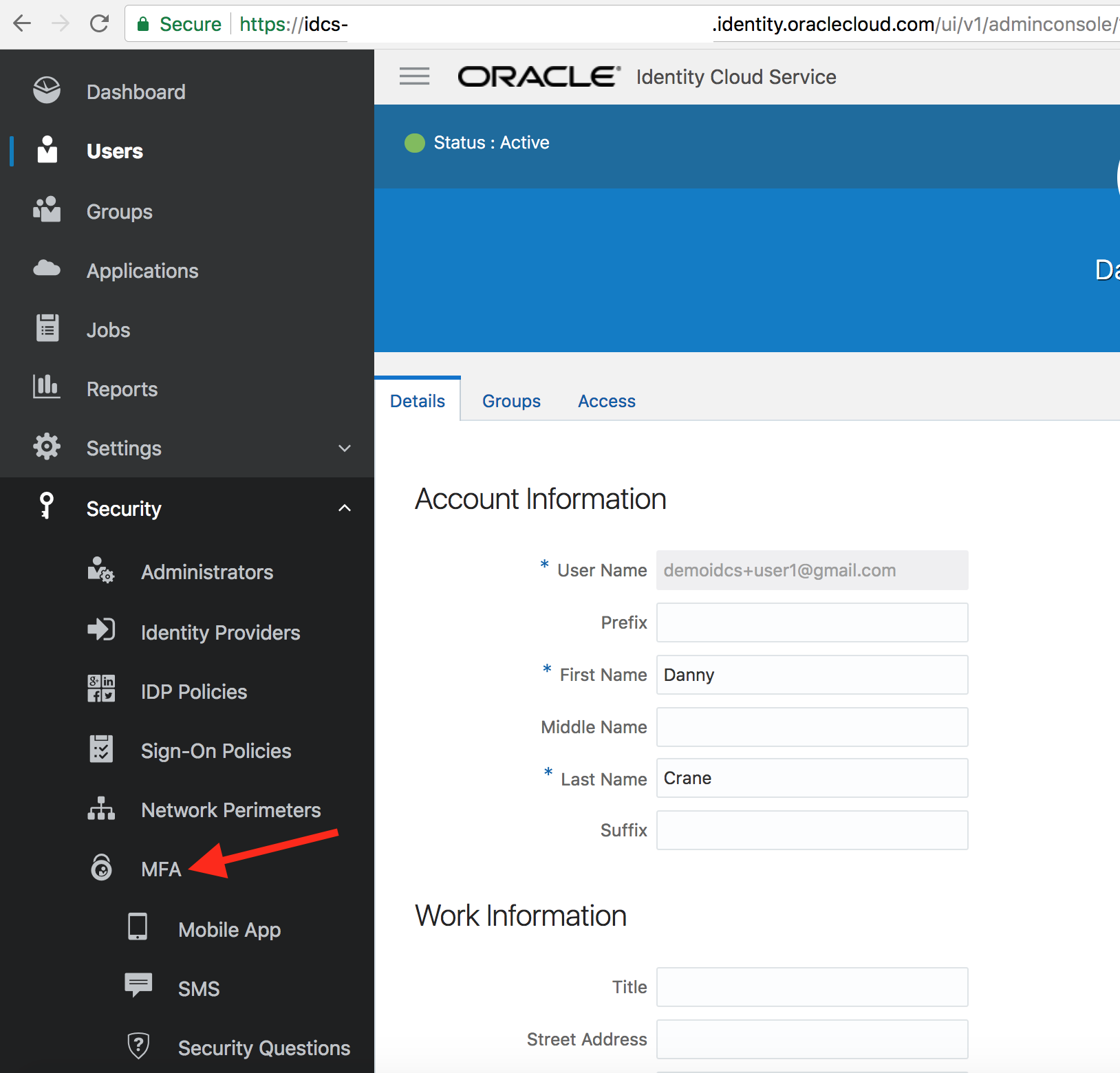
Task: Click the Administrators icon under Security
Action: coord(101,570)
